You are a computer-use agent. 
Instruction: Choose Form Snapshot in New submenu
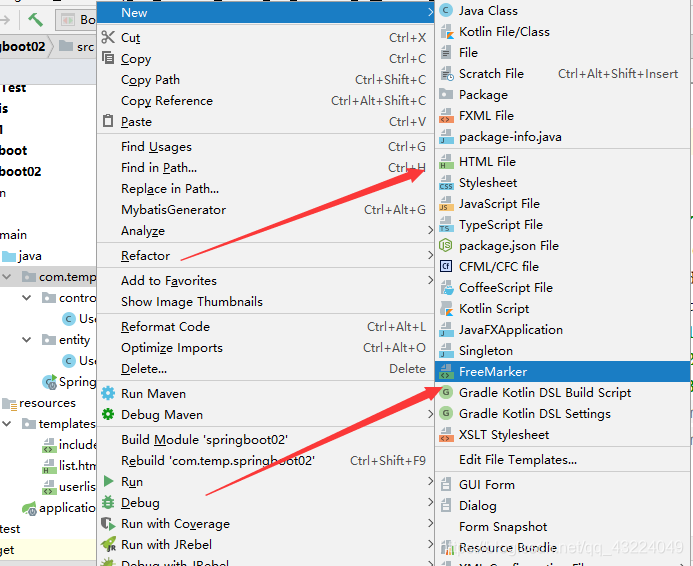tap(562, 527)
